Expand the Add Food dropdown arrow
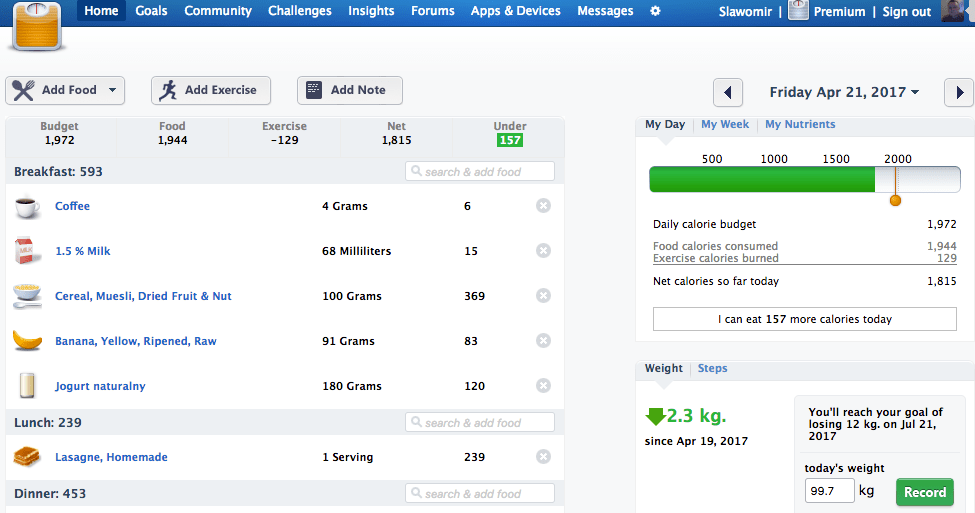 click(112, 90)
